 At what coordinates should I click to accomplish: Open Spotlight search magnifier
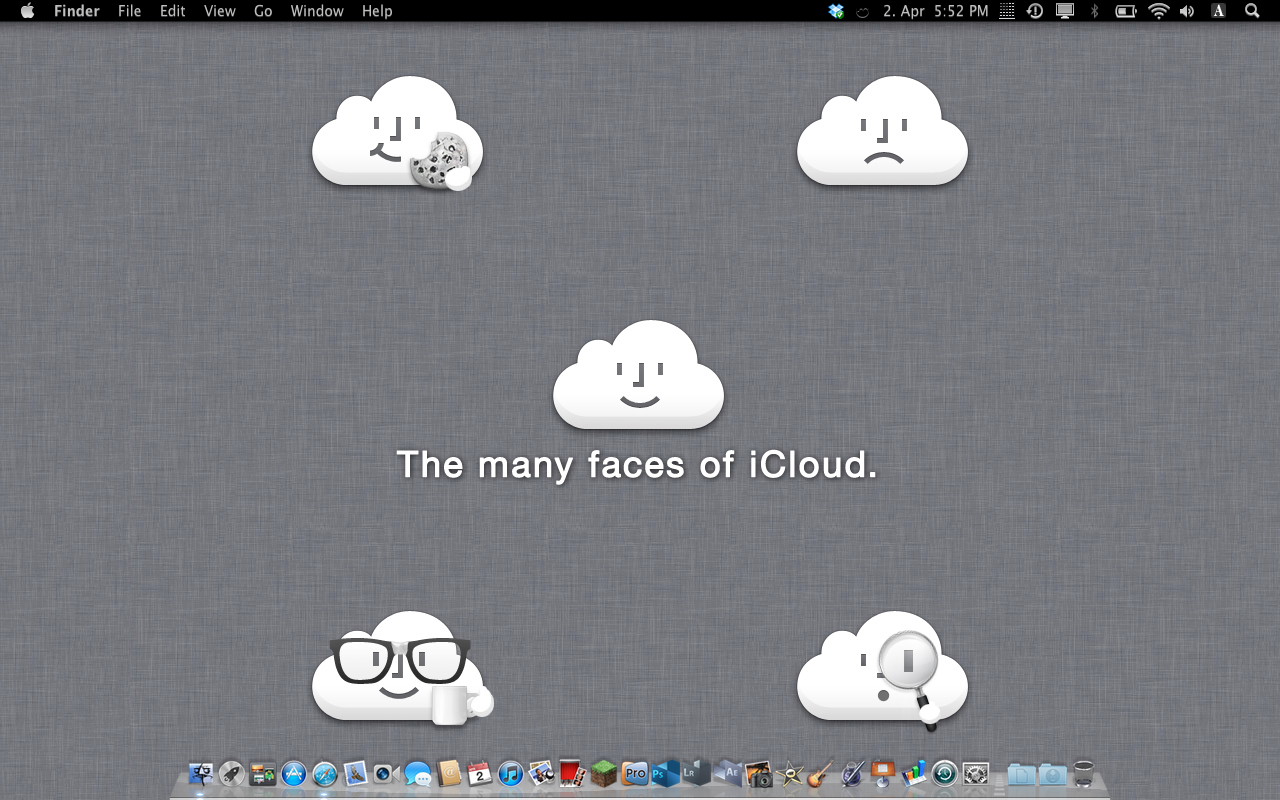pos(1252,11)
